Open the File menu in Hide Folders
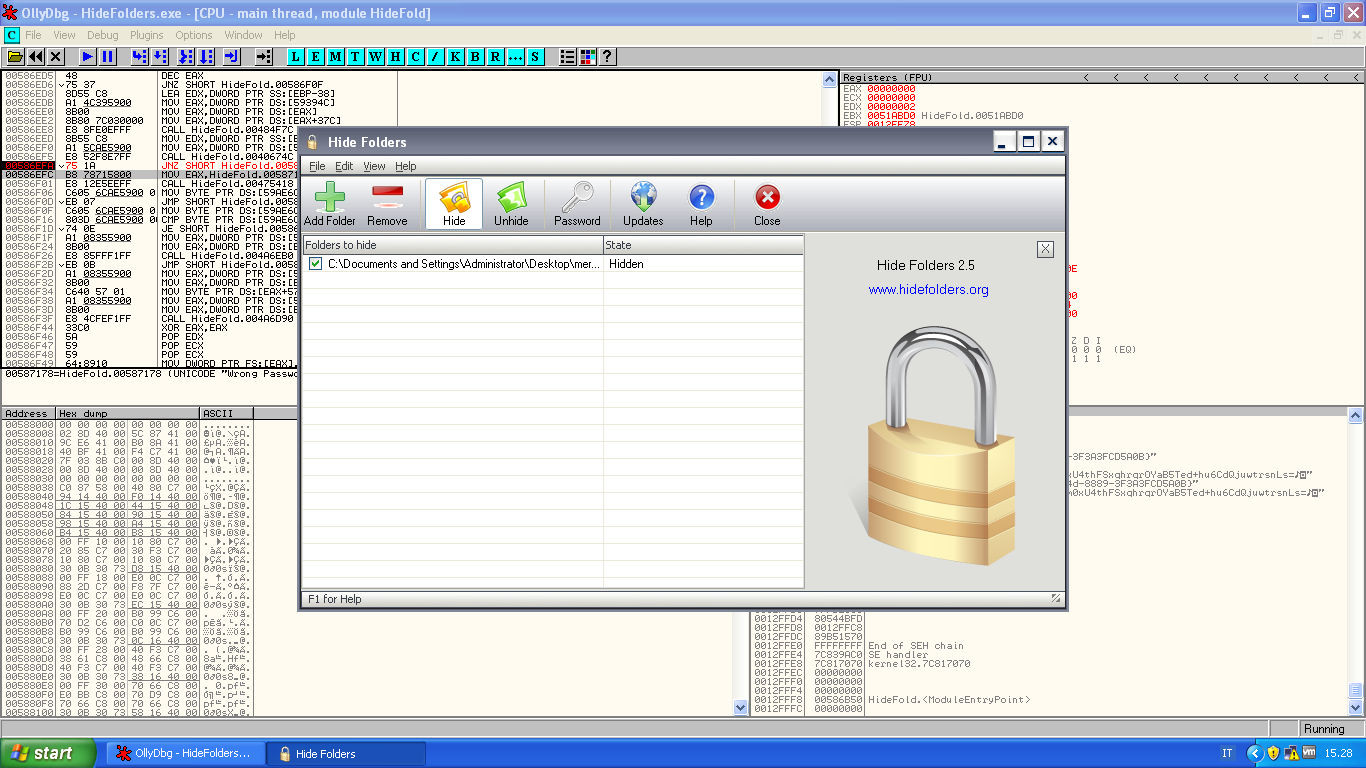 click(317, 166)
